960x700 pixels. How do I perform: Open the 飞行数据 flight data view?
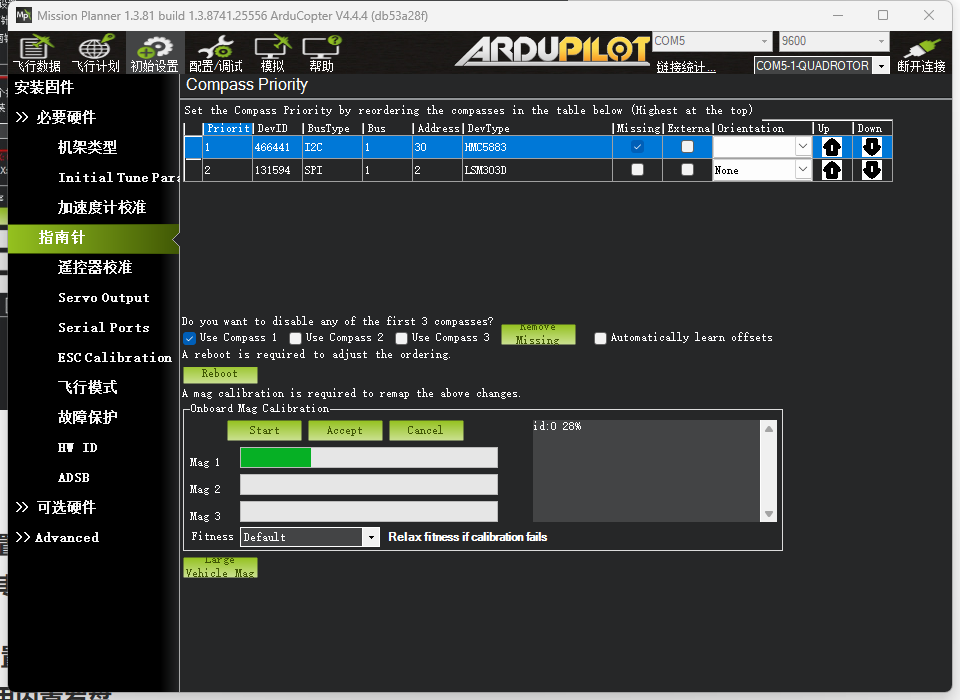[37, 53]
